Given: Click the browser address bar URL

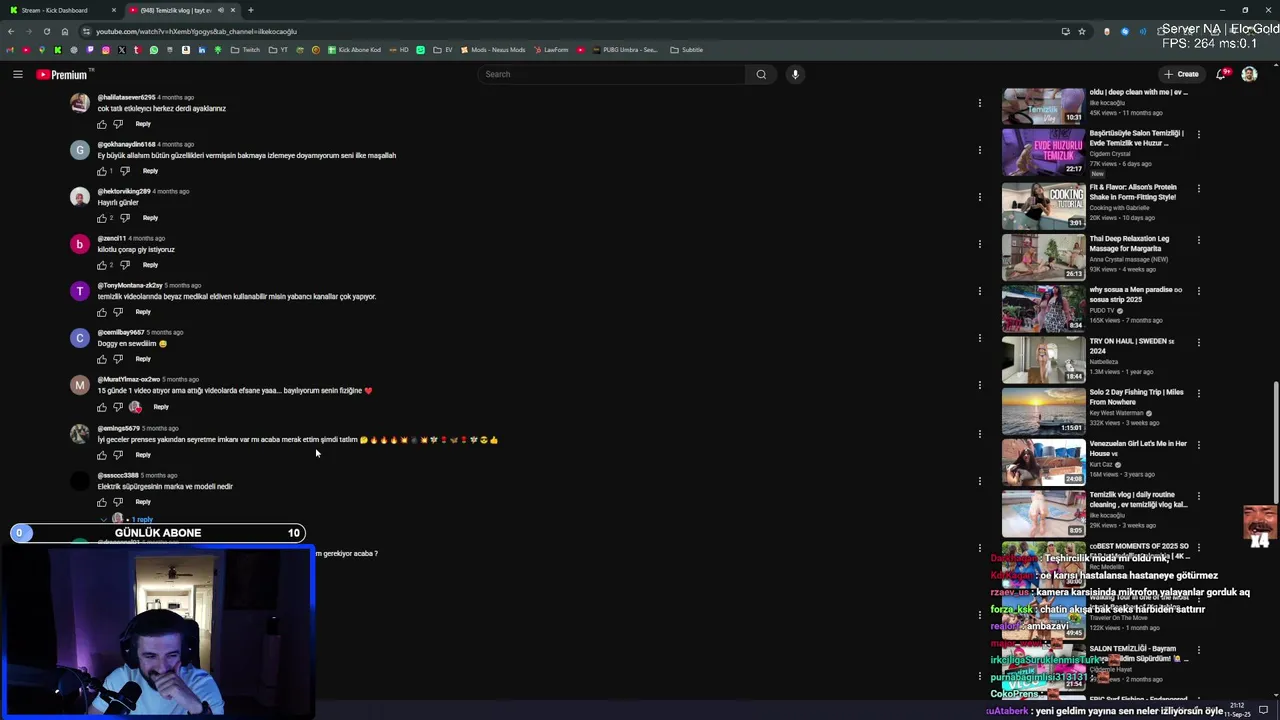Looking at the screenshot, I should (196, 31).
